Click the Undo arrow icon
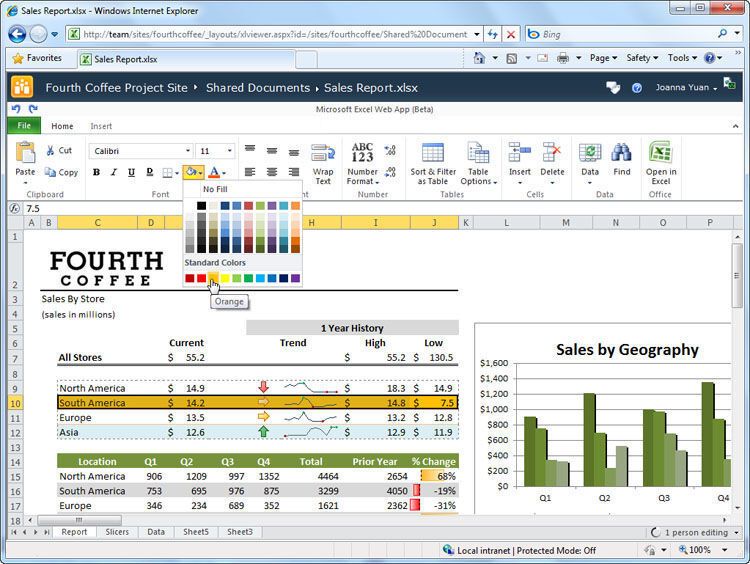Image resolution: width=750 pixels, height=564 pixels. 16,109
